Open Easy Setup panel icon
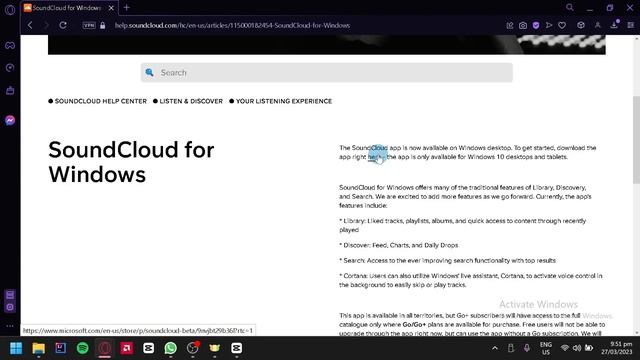640x360 pixels. tap(631, 25)
